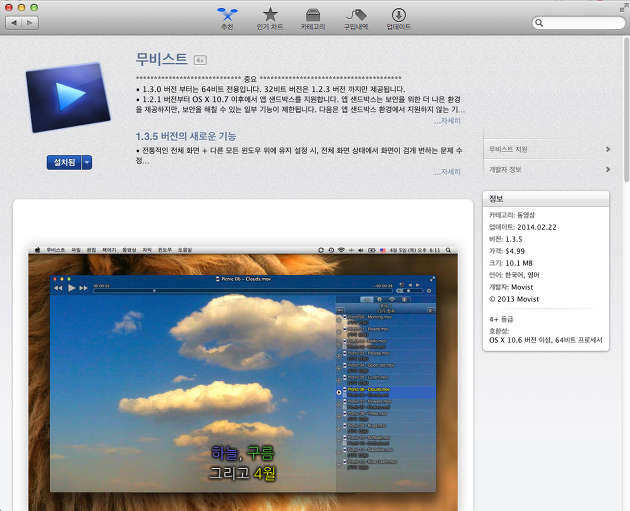This screenshot has width=630, height=511.
Task: Click the 중요 notice heading line
Action: point(268,79)
